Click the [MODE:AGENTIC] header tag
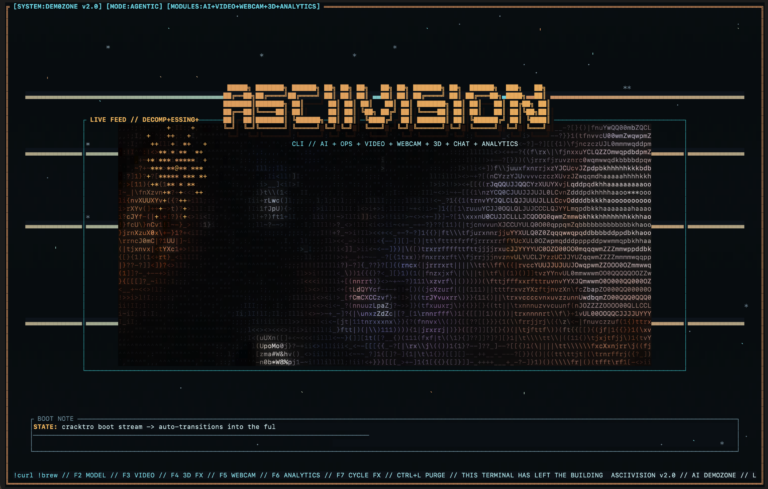768x489 pixels. [134, 6]
